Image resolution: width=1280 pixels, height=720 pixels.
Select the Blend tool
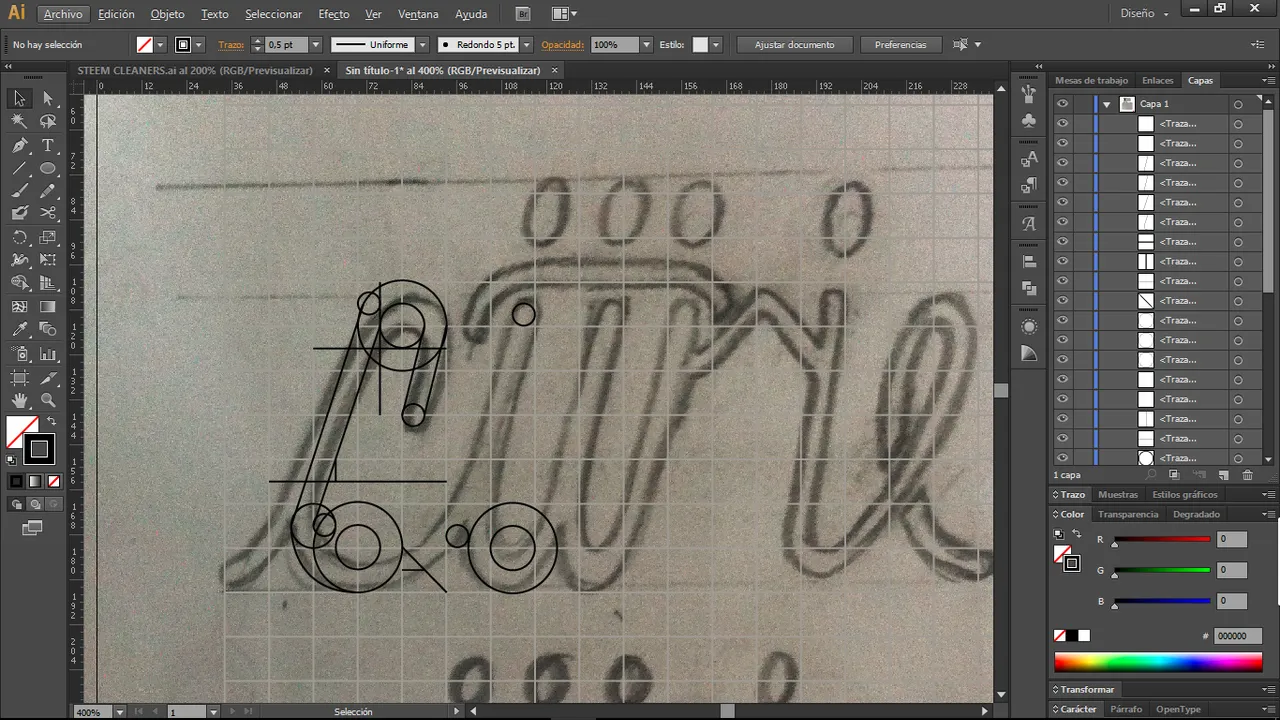click(x=47, y=330)
